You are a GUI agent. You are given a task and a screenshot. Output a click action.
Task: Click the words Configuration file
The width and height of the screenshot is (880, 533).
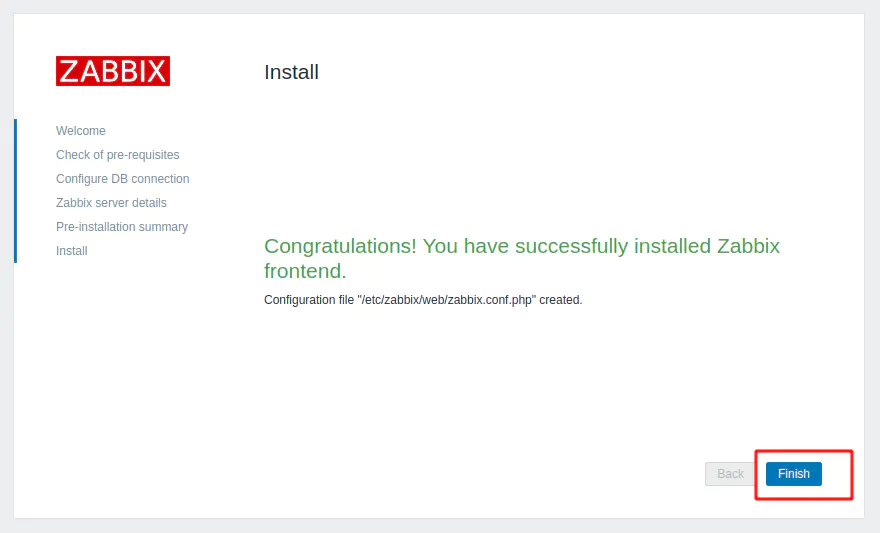(x=309, y=300)
